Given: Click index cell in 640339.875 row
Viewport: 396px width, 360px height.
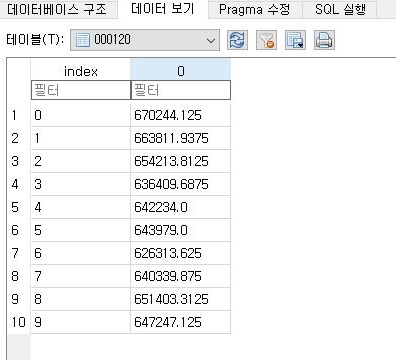Looking at the screenshot, I should tap(81, 276).
